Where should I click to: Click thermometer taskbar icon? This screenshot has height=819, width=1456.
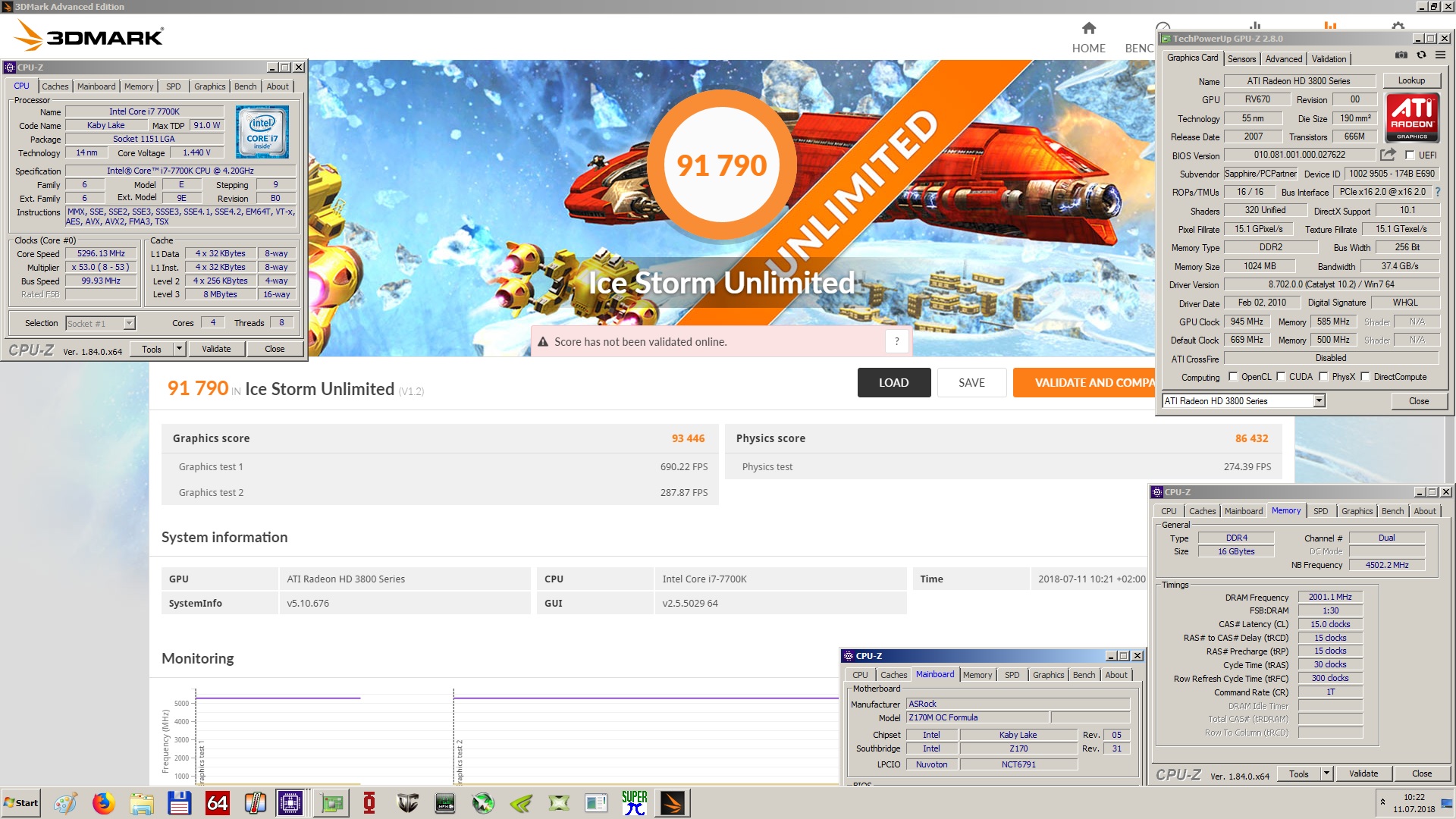(x=255, y=803)
